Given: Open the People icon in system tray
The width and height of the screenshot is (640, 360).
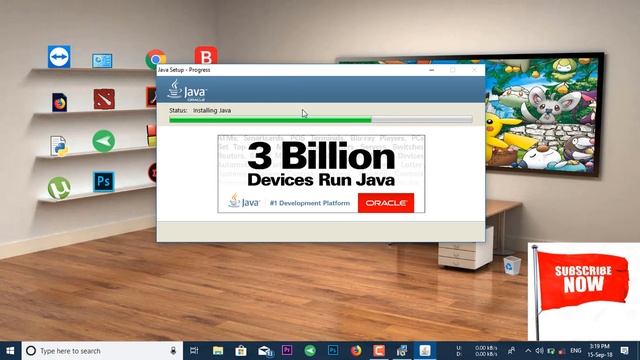Looking at the screenshot, I should (511, 351).
